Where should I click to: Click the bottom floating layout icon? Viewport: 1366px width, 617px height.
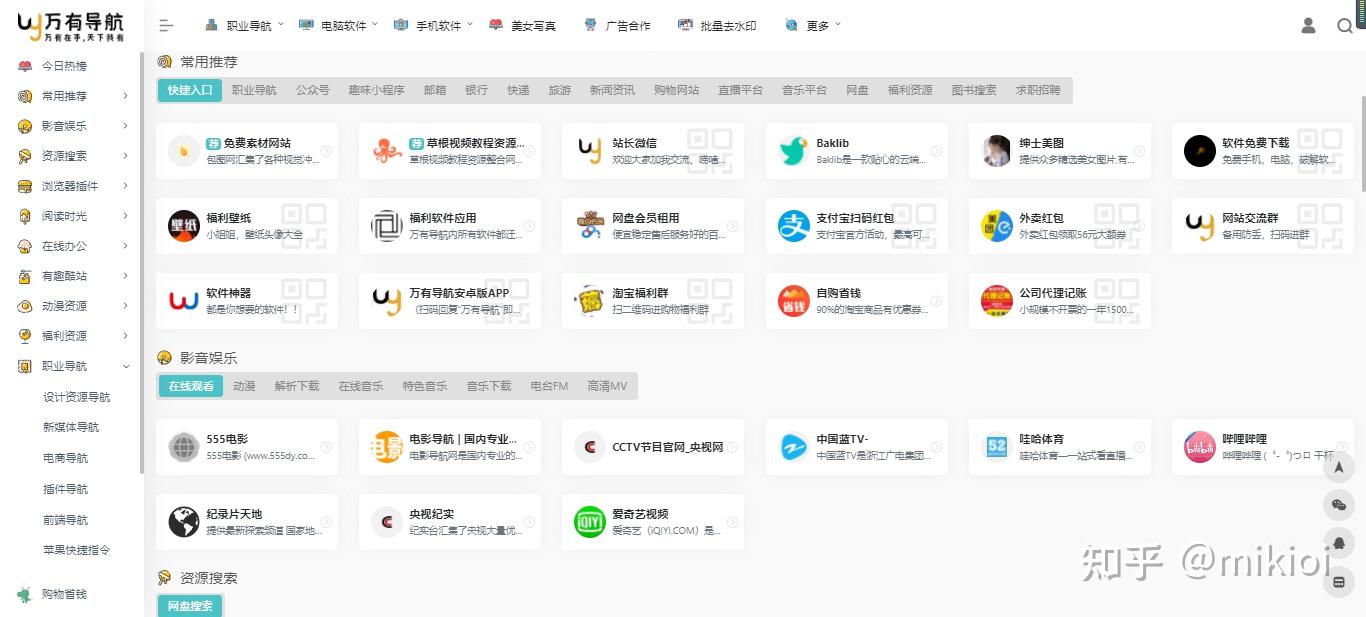pyautogui.click(x=1339, y=582)
